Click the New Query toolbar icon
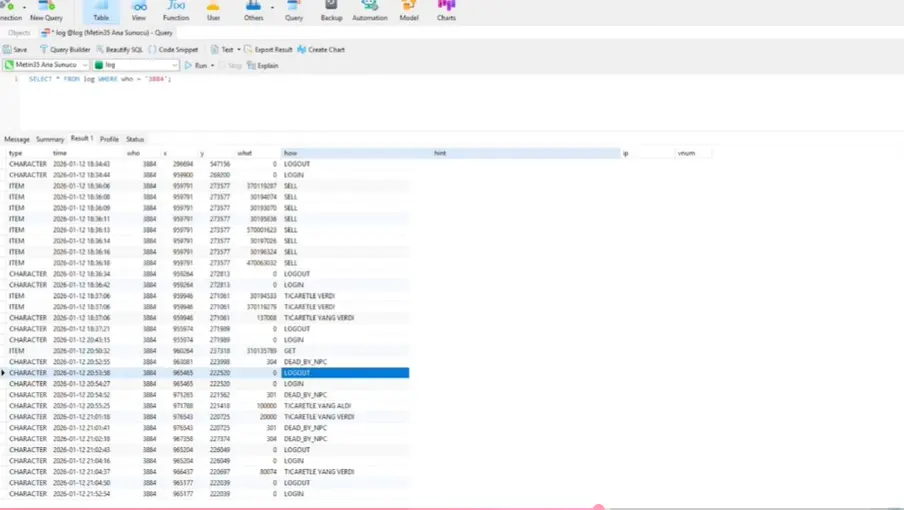904x510 pixels. [x=46, y=11]
